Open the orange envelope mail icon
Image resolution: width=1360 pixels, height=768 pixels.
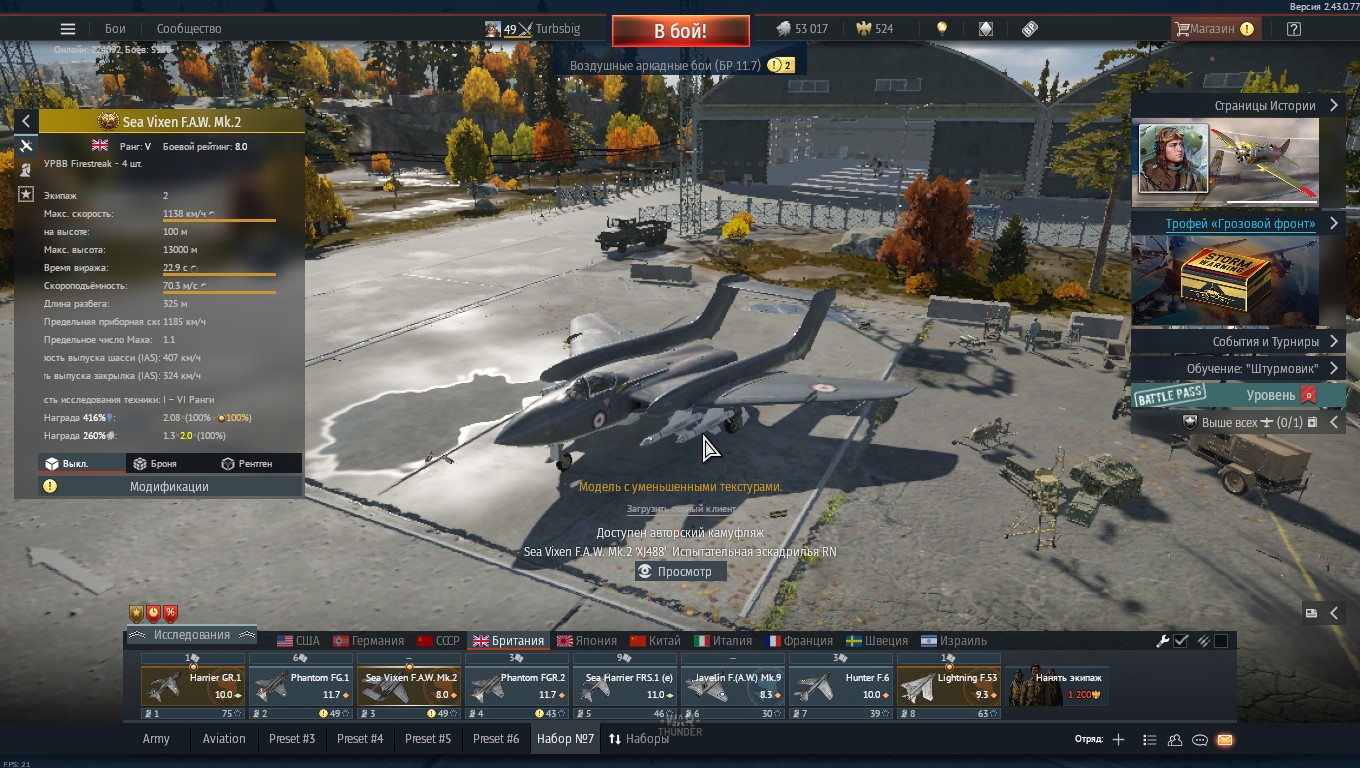click(x=1225, y=740)
